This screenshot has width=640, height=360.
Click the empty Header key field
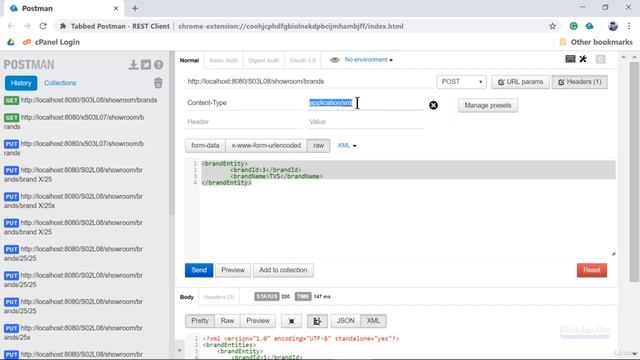[x=244, y=122]
